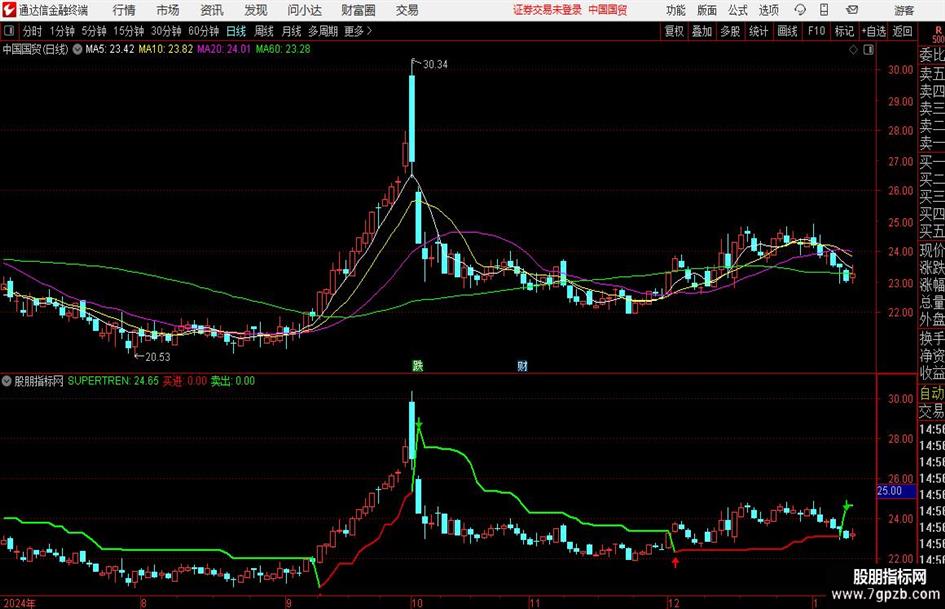Open the 版面 menu
This screenshot has width=945, height=609.
click(707, 10)
